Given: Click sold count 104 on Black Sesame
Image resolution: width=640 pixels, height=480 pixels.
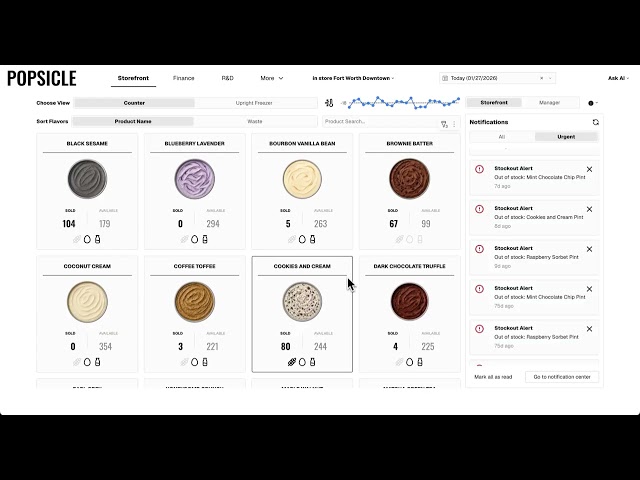Looking at the screenshot, I should tap(69, 224).
